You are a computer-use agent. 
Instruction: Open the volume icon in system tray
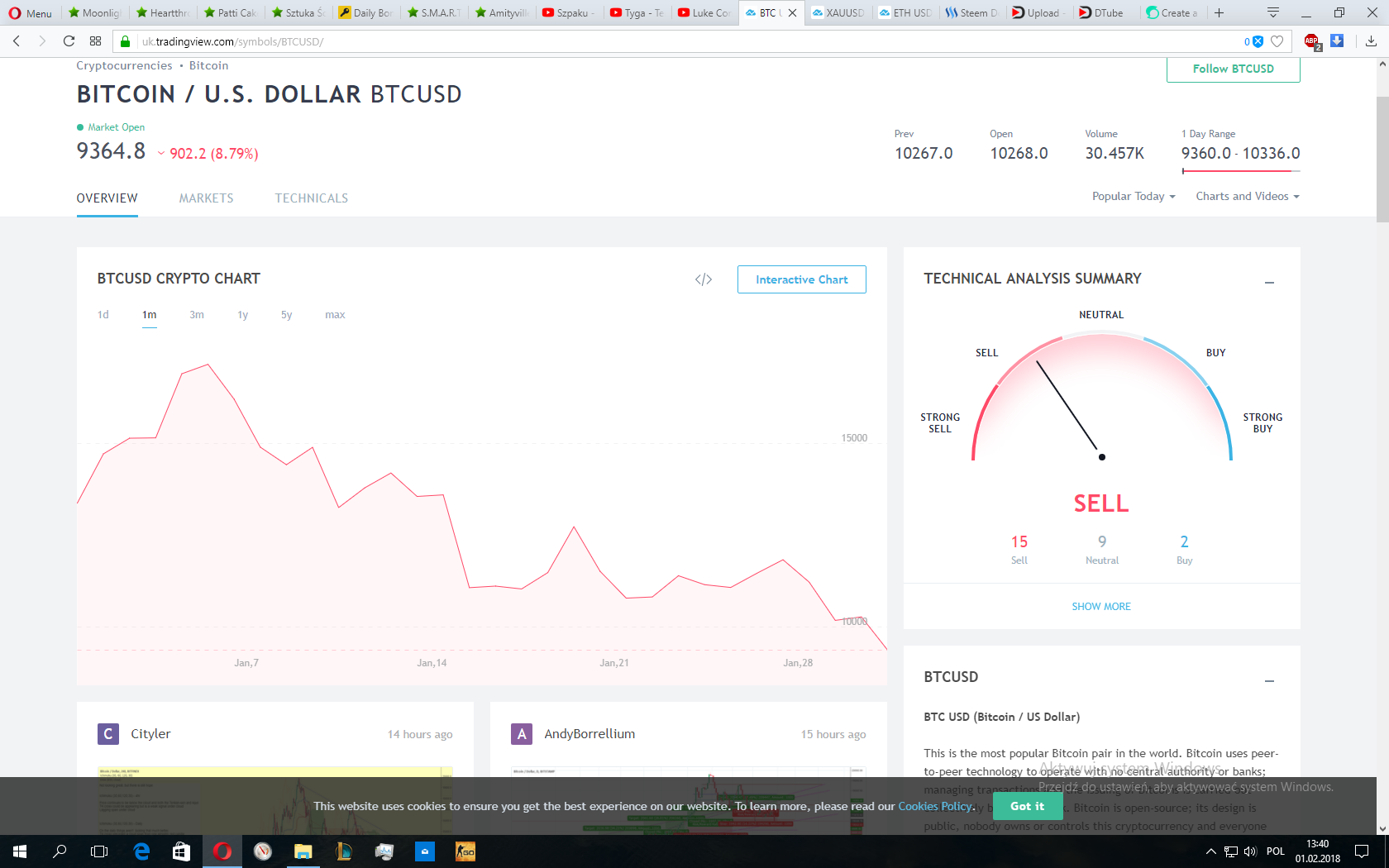[1250, 851]
